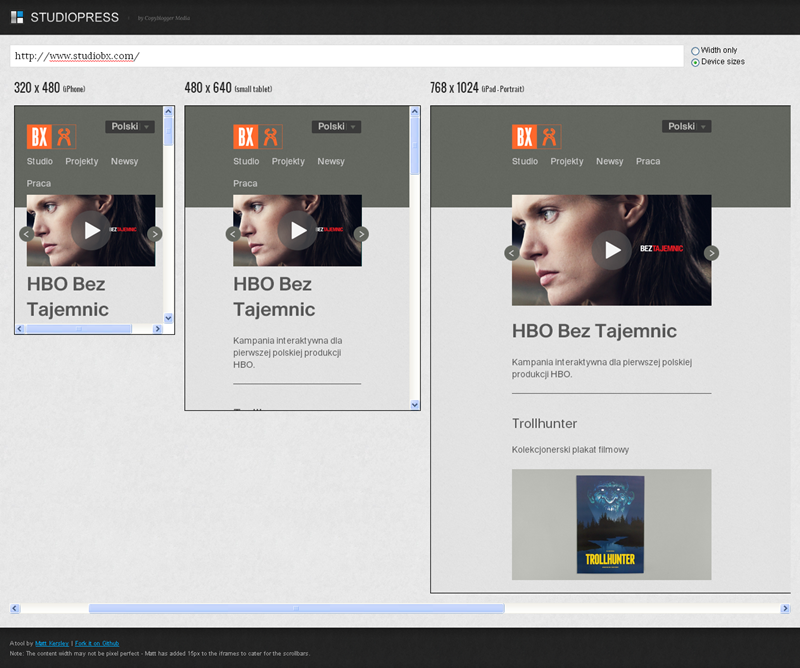
Task: Click previous slide arrow in small tablet preview
Action: point(233,234)
